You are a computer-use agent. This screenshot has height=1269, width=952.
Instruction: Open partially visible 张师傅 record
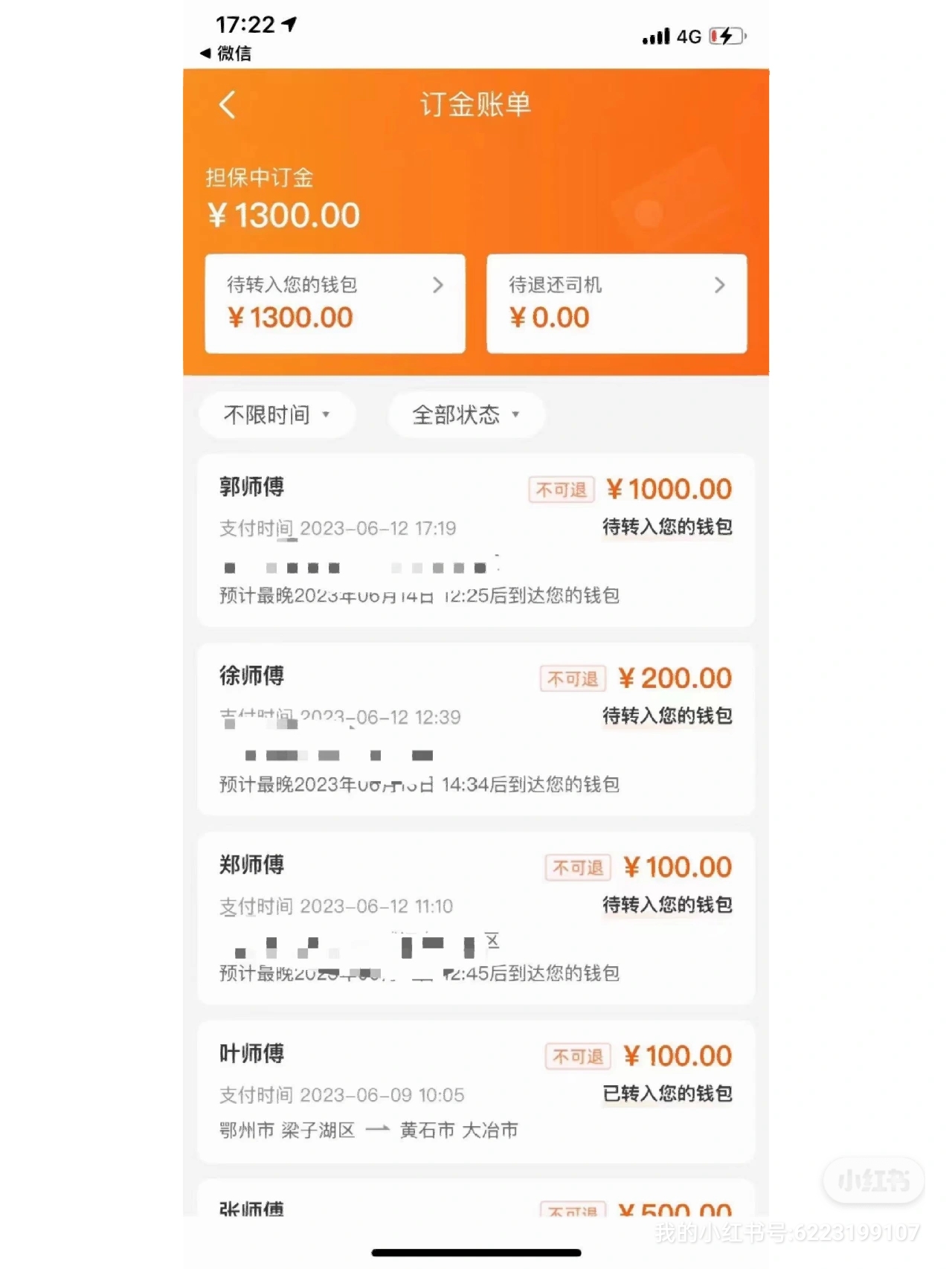476,1199
